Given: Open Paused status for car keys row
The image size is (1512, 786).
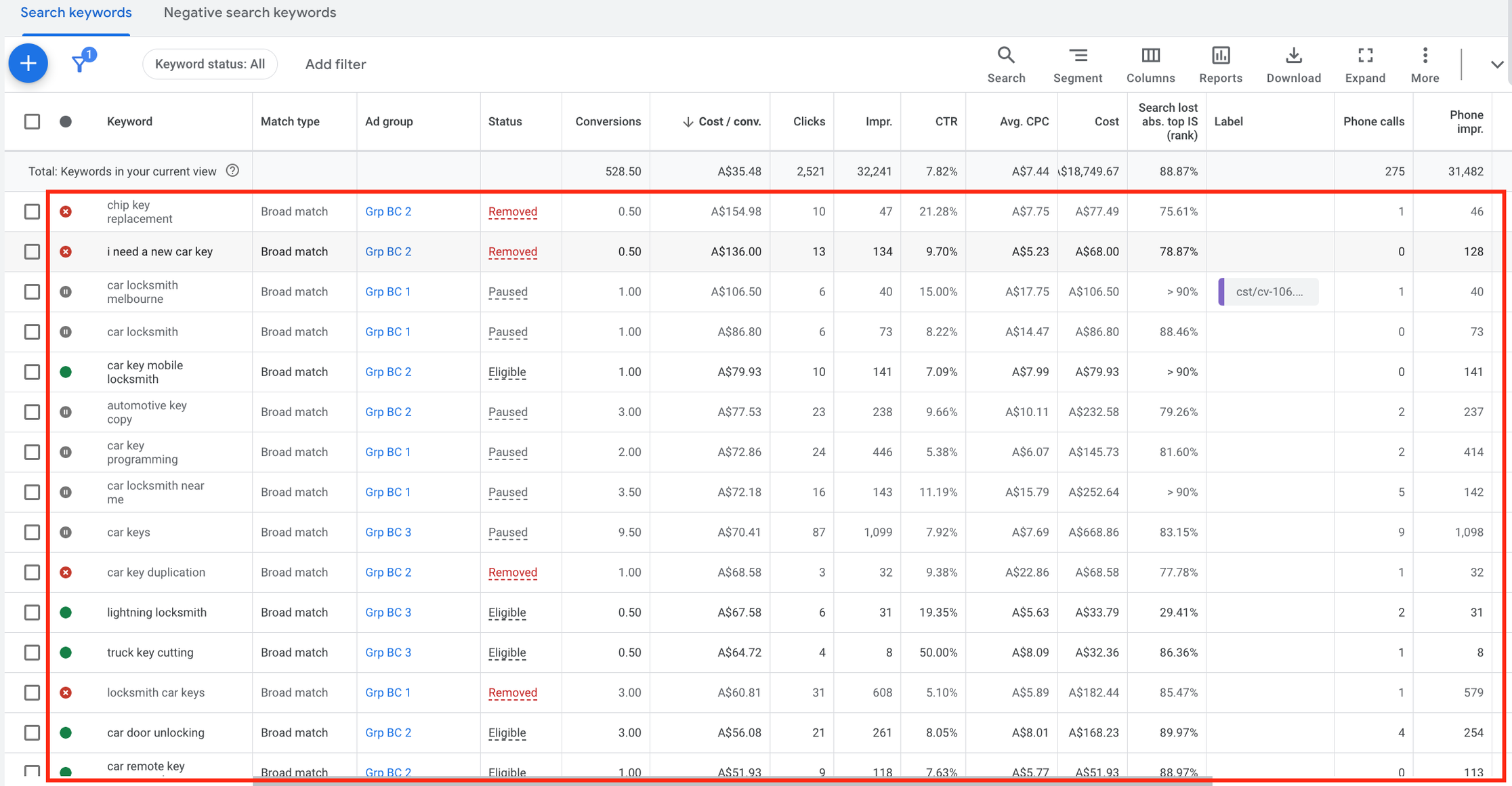Looking at the screenshot, I should pos(507,532).
